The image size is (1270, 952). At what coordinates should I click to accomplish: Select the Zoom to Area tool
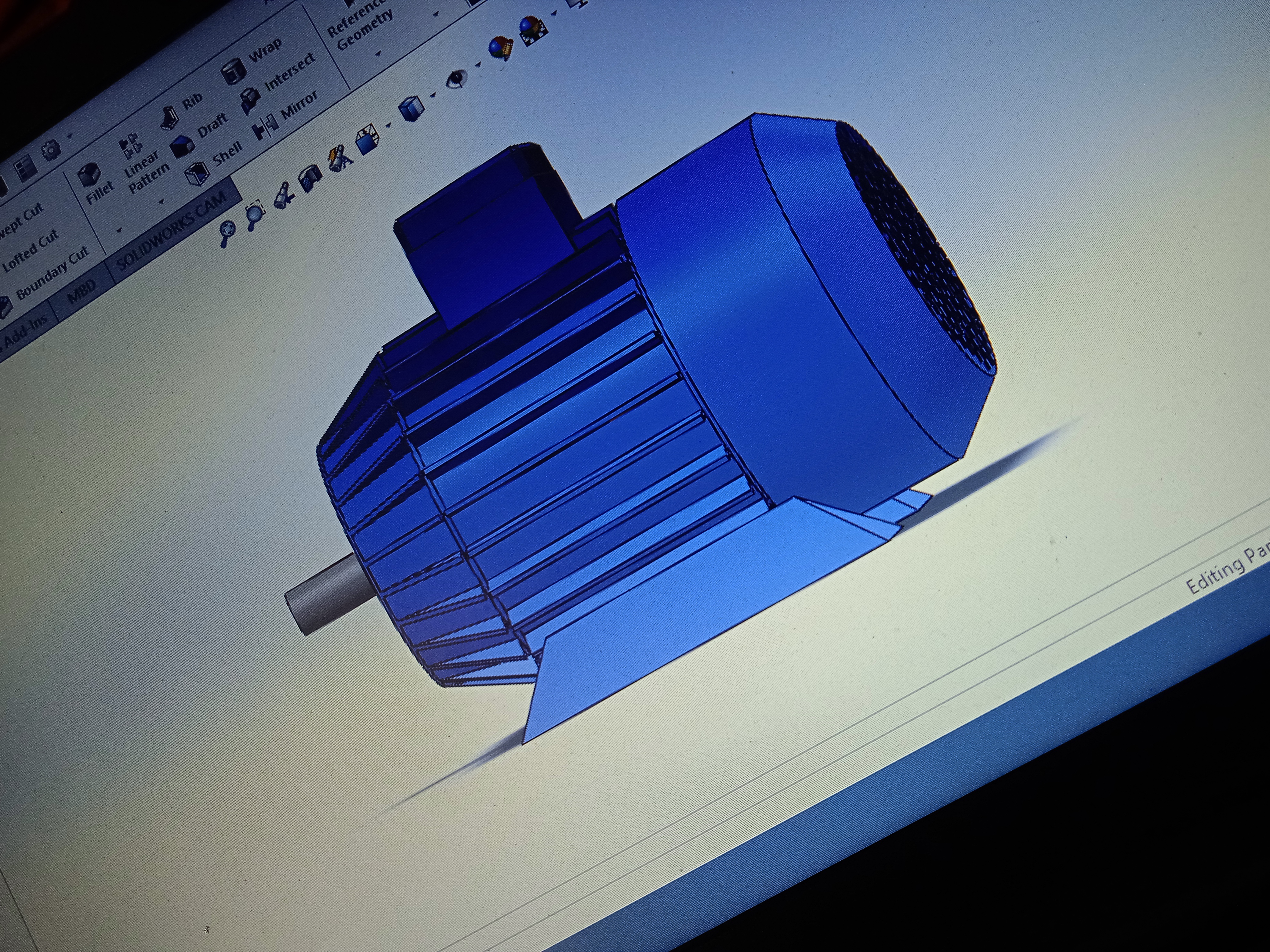click(x=254, y=215)
